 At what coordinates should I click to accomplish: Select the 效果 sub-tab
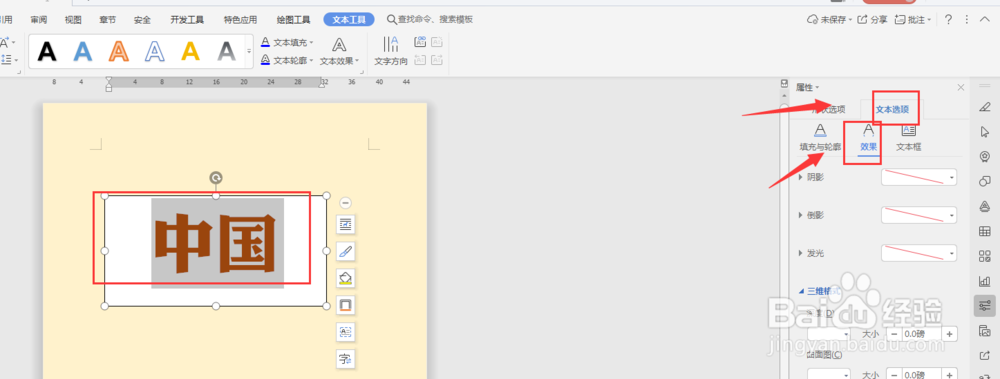pyautogui.click(x=868, y=138)
